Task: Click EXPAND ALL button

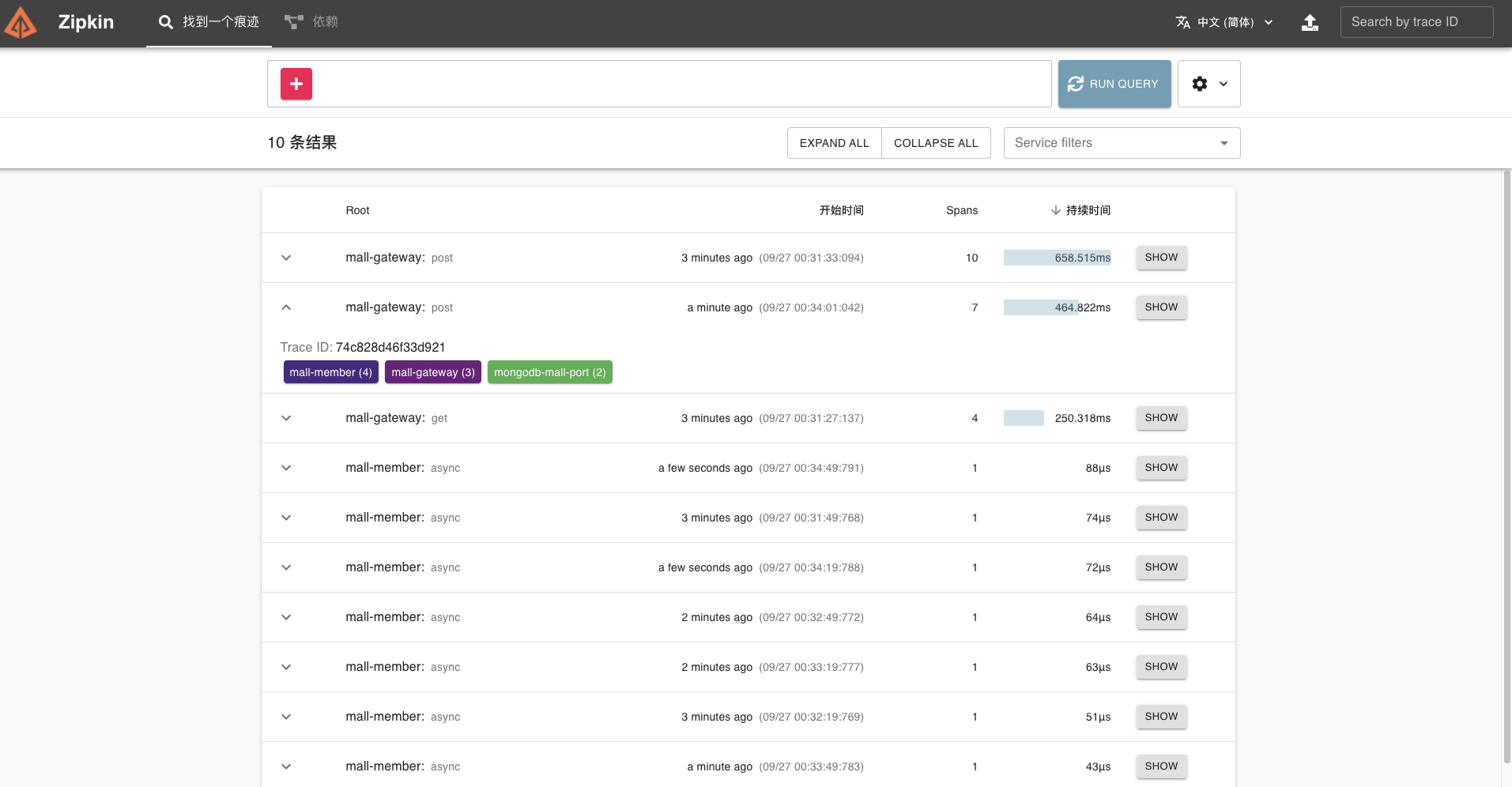Action: [835, 143]
